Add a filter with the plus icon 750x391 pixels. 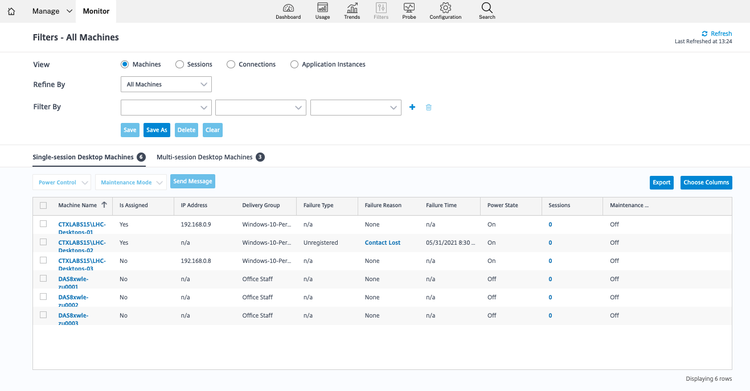pyautogui.click(x=412, y=107)
